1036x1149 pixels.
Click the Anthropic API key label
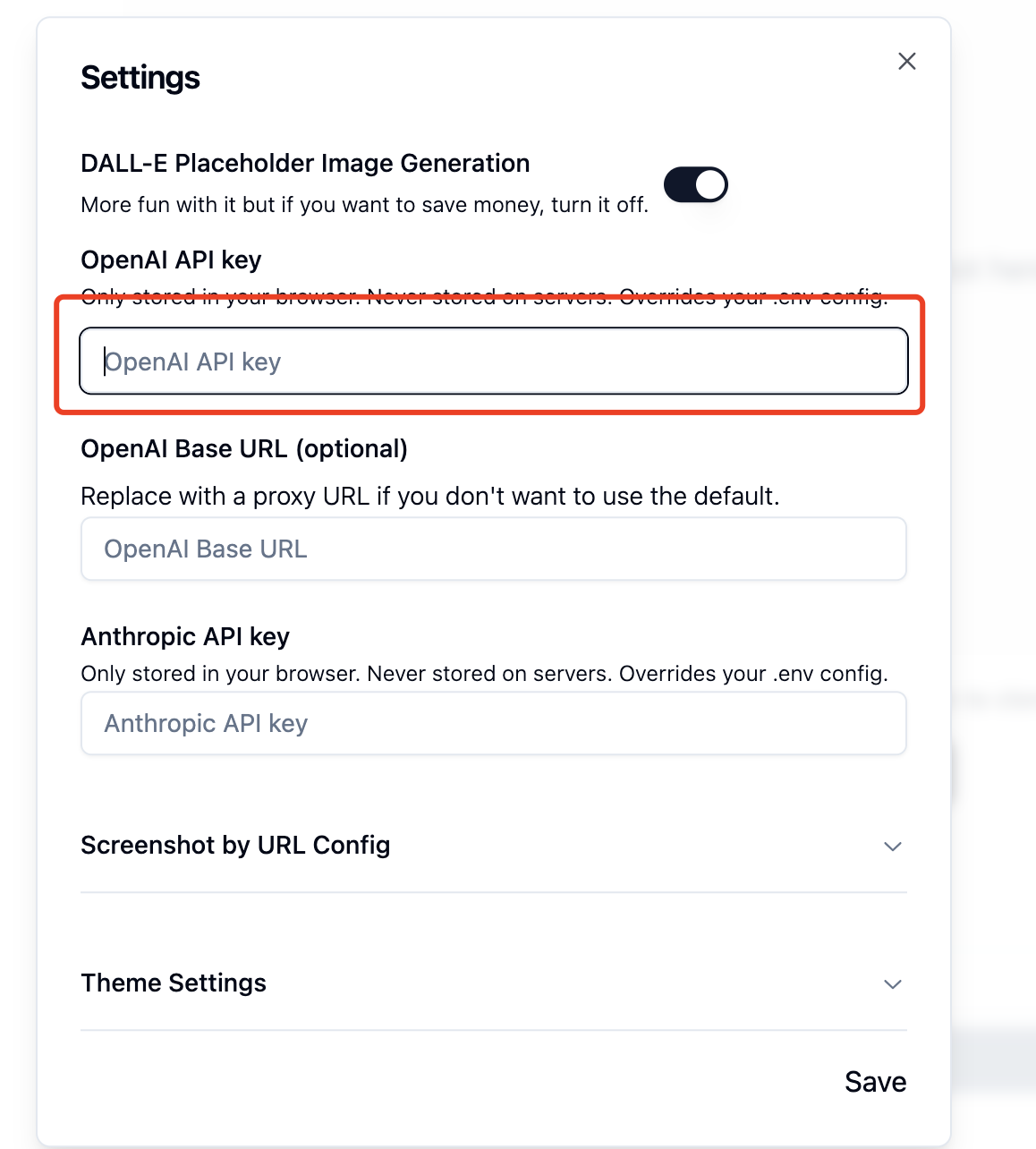(x=185, y=636)
